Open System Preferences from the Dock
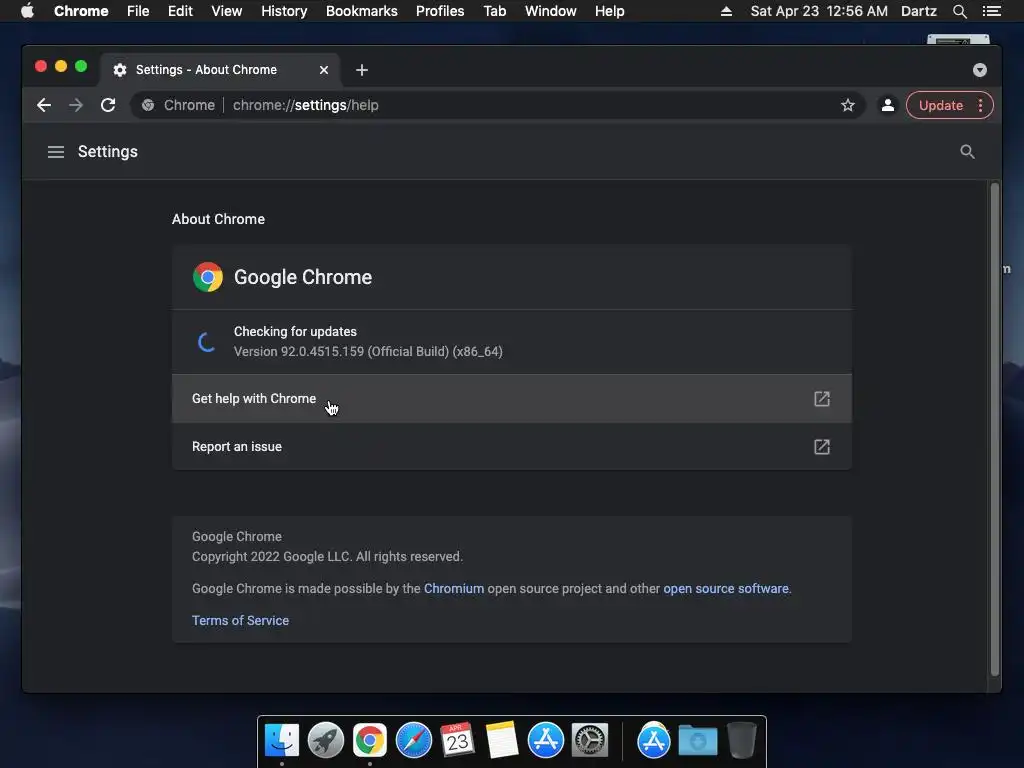This screenshot has height=768, width=1024. pos(590,741)
